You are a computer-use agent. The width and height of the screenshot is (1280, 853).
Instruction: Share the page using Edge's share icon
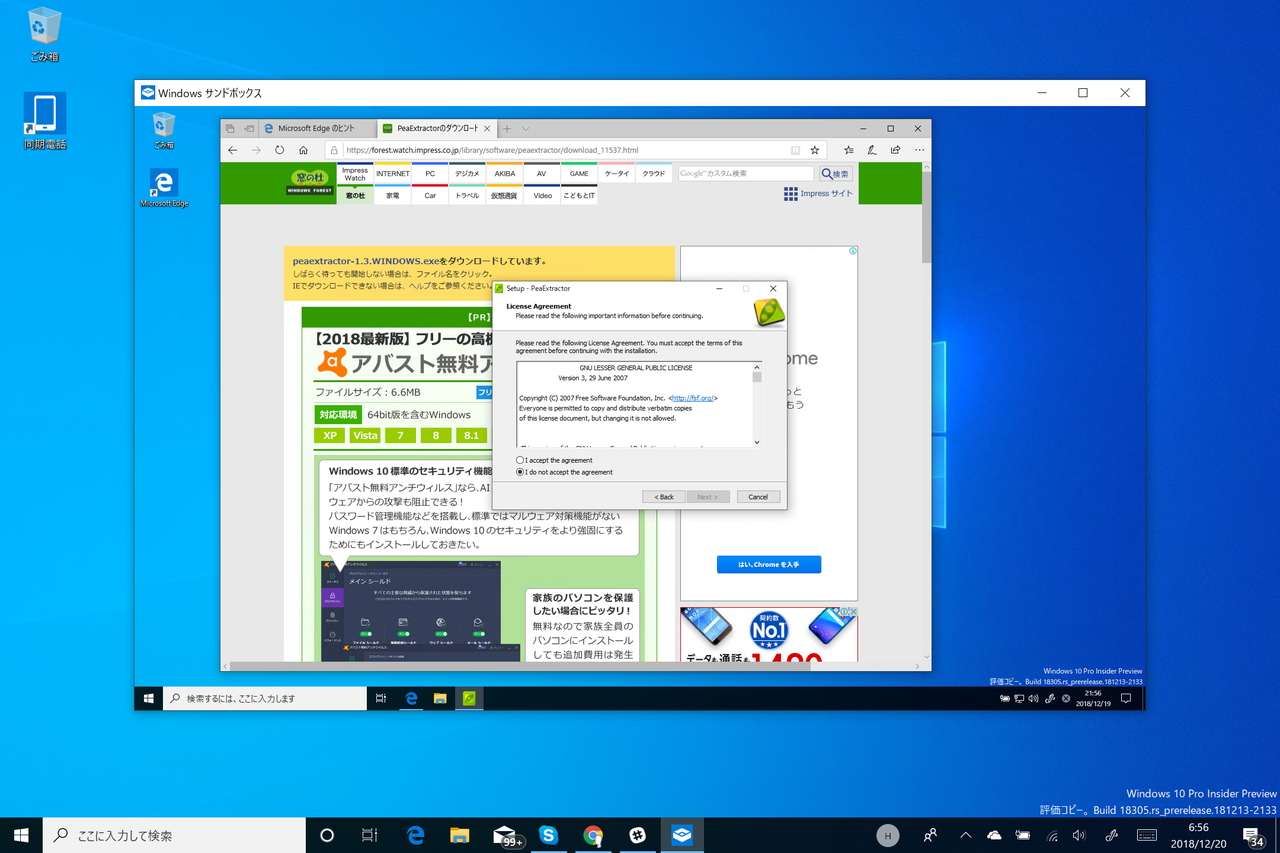click(896, 150)
